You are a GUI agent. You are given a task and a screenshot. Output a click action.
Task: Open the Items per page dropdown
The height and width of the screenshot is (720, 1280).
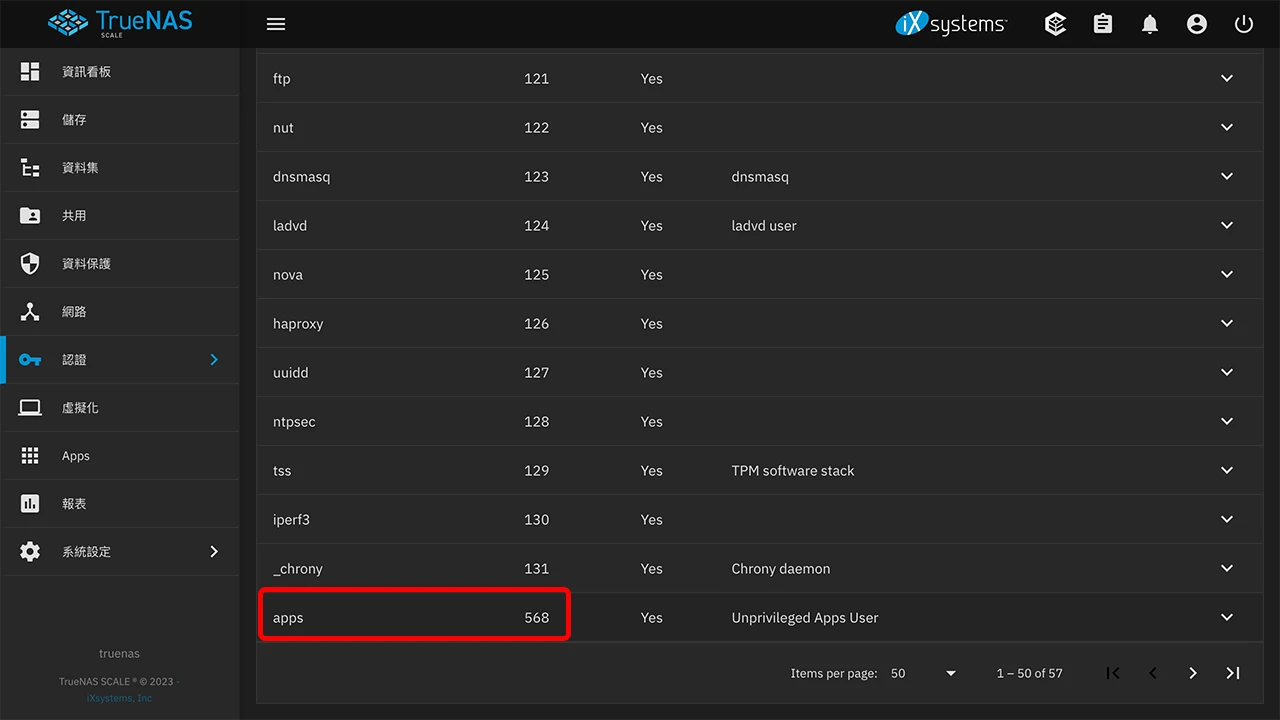pyautogui.click(x=923, y=673)
